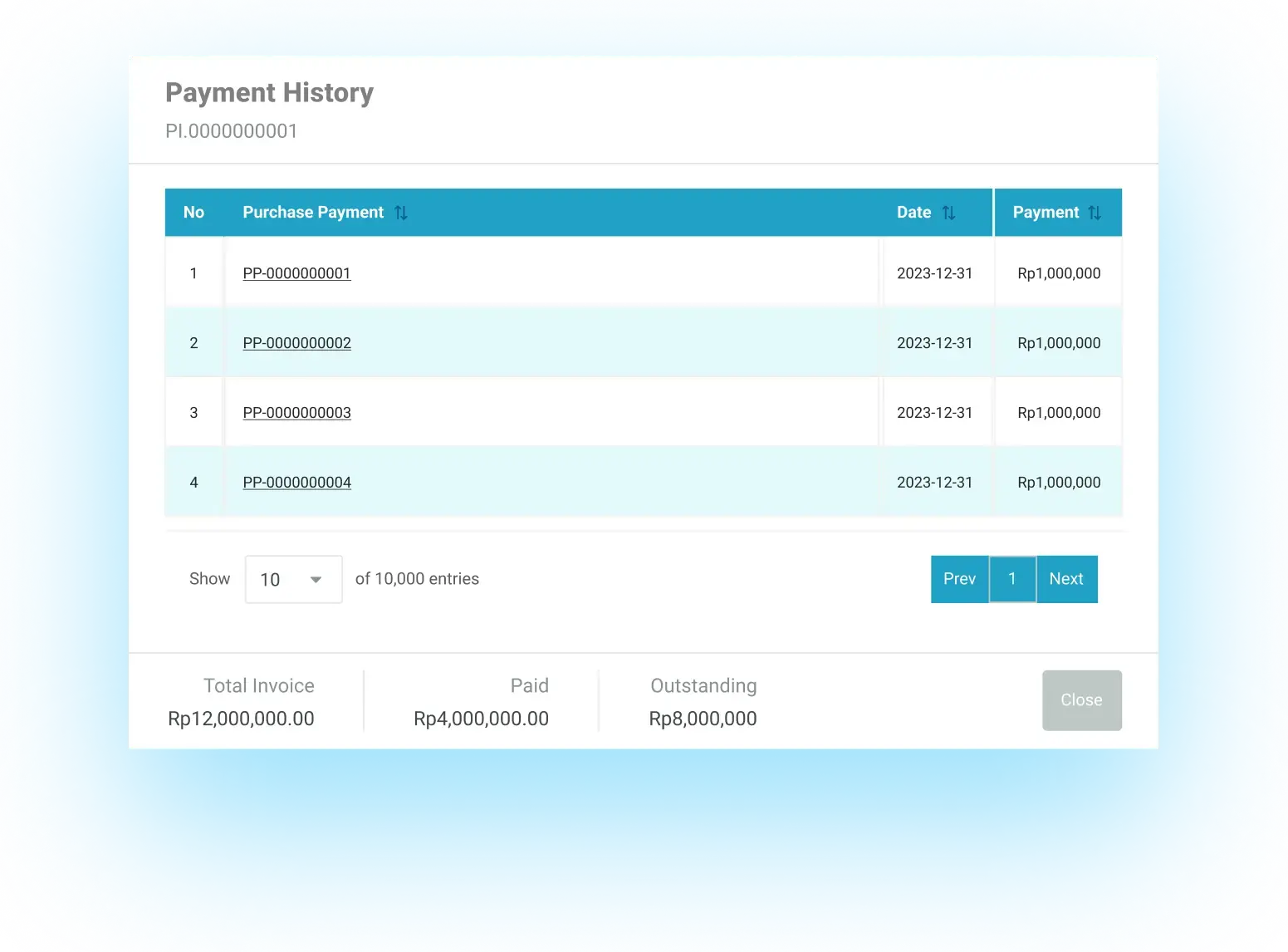Click the No column header
The width and height of the screenshot is (1288, 952).
click(193, 213)
